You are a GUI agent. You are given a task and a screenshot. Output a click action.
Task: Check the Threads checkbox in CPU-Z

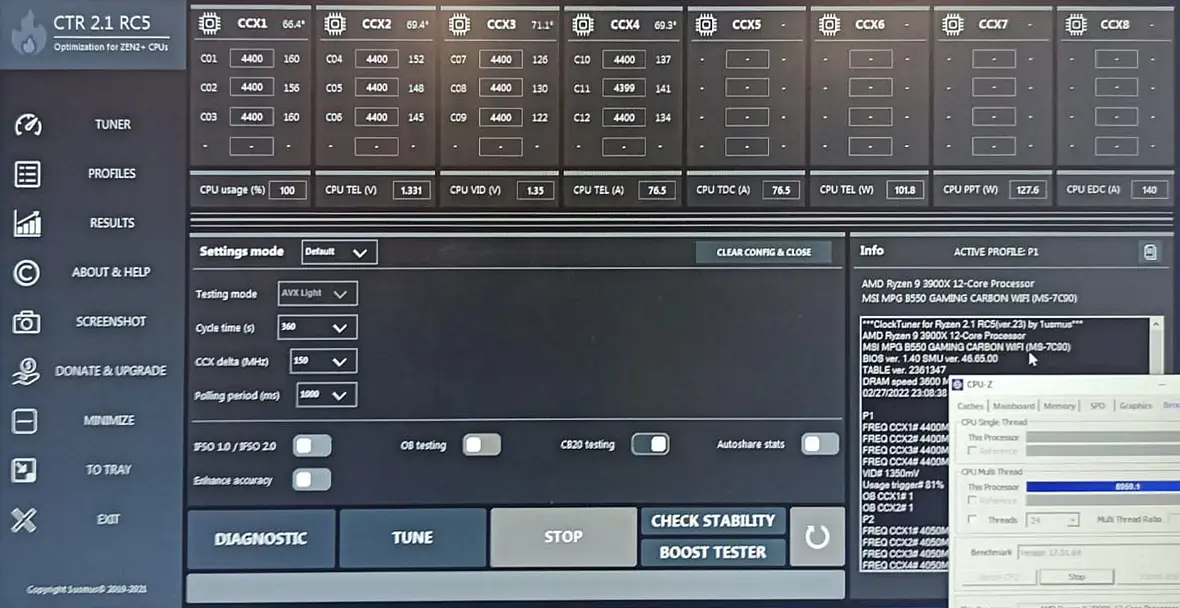973,520
